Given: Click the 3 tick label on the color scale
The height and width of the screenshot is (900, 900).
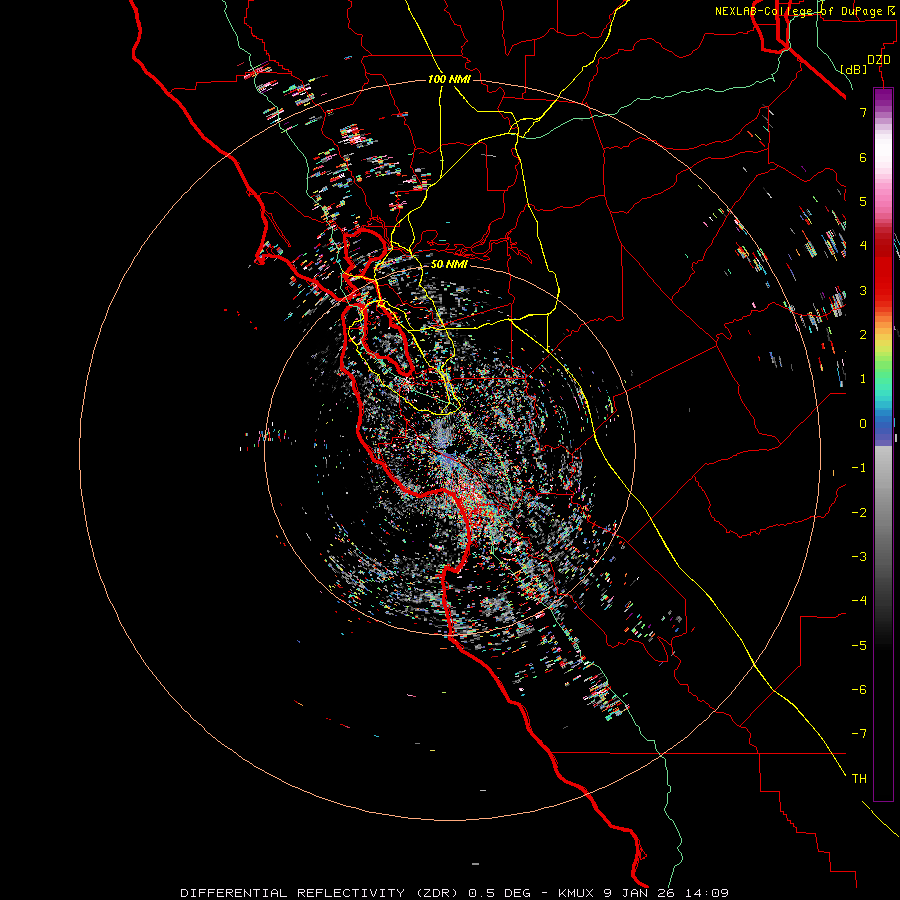Looking at the screenshot, I should coord(863,290).
